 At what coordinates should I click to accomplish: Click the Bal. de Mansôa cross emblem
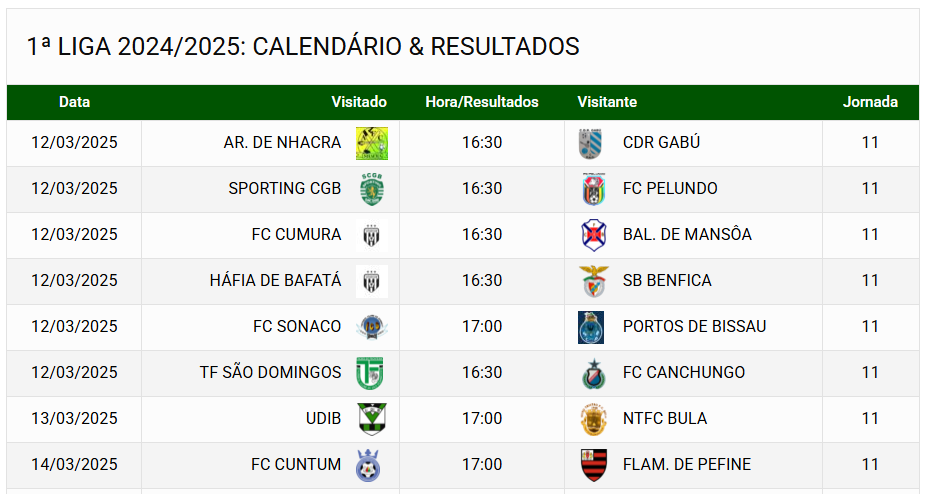[594, 235]
